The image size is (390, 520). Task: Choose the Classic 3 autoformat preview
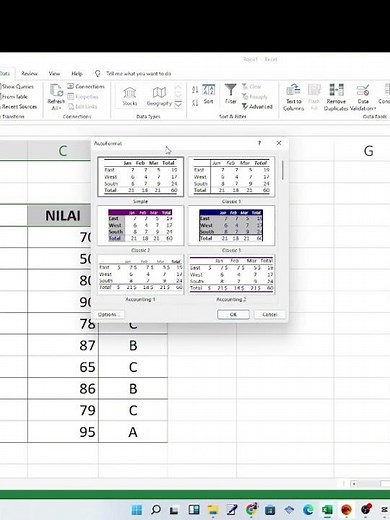[231, 226]
